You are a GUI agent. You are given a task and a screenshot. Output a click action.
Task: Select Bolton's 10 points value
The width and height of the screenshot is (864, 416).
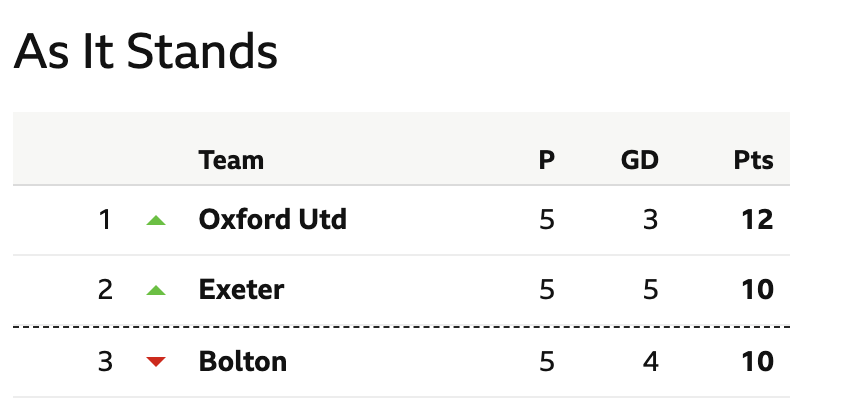click(x=757, y=361)
